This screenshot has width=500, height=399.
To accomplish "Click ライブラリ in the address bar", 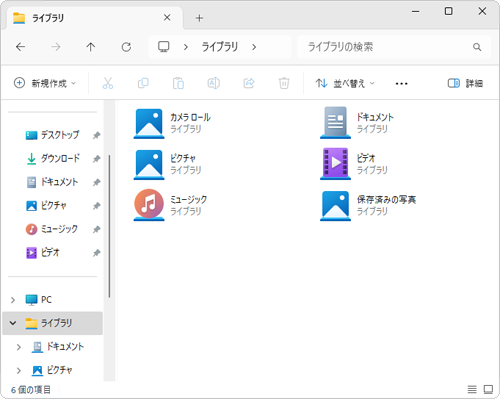I will [220, 47].
